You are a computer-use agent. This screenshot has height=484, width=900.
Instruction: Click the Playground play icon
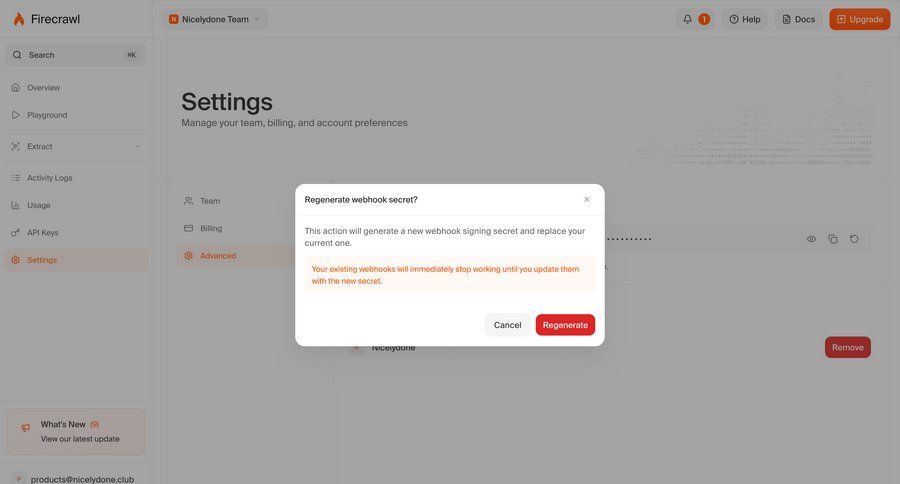pos(15,115)
